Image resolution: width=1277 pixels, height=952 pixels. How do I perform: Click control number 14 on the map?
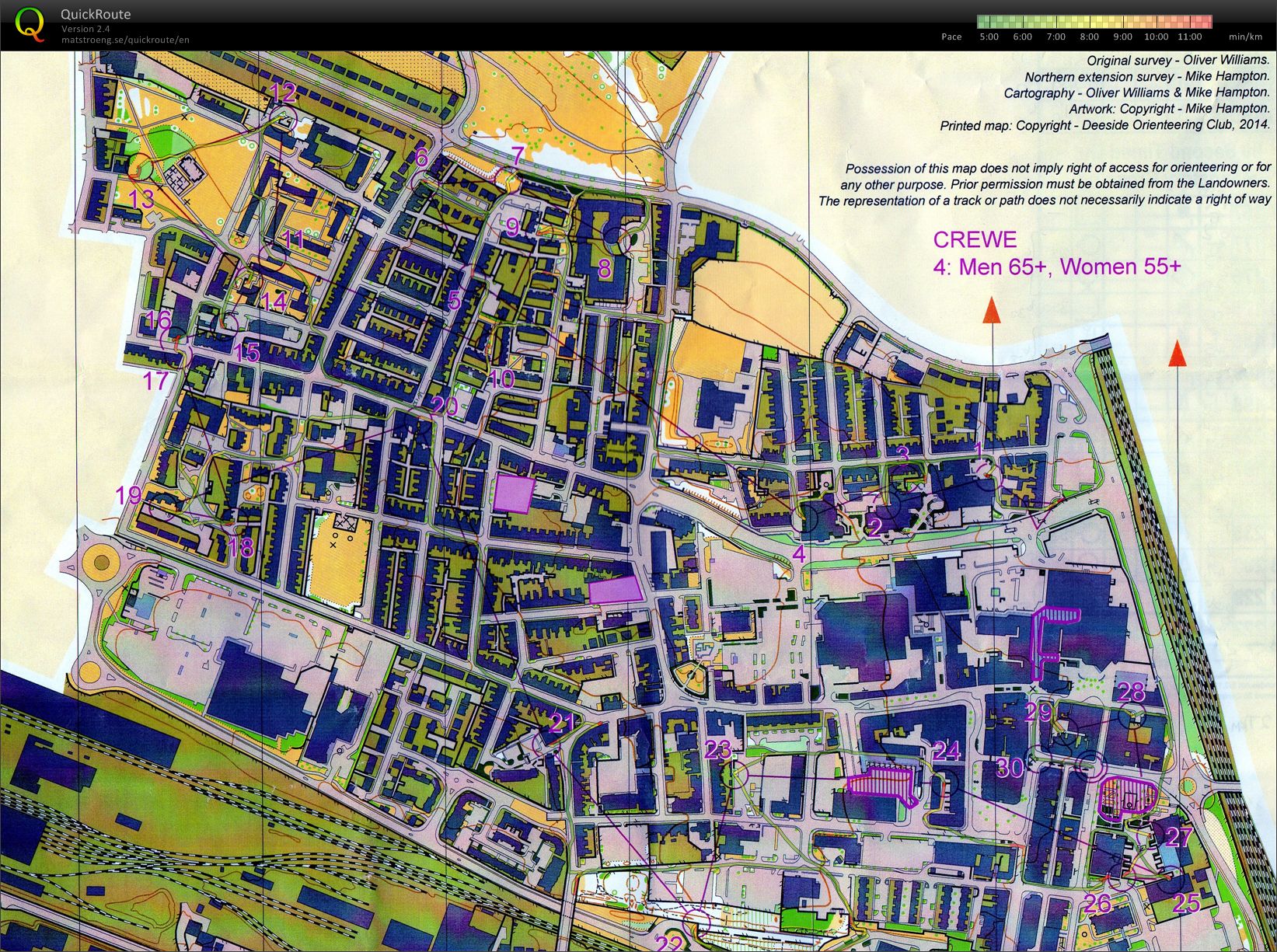274,302
